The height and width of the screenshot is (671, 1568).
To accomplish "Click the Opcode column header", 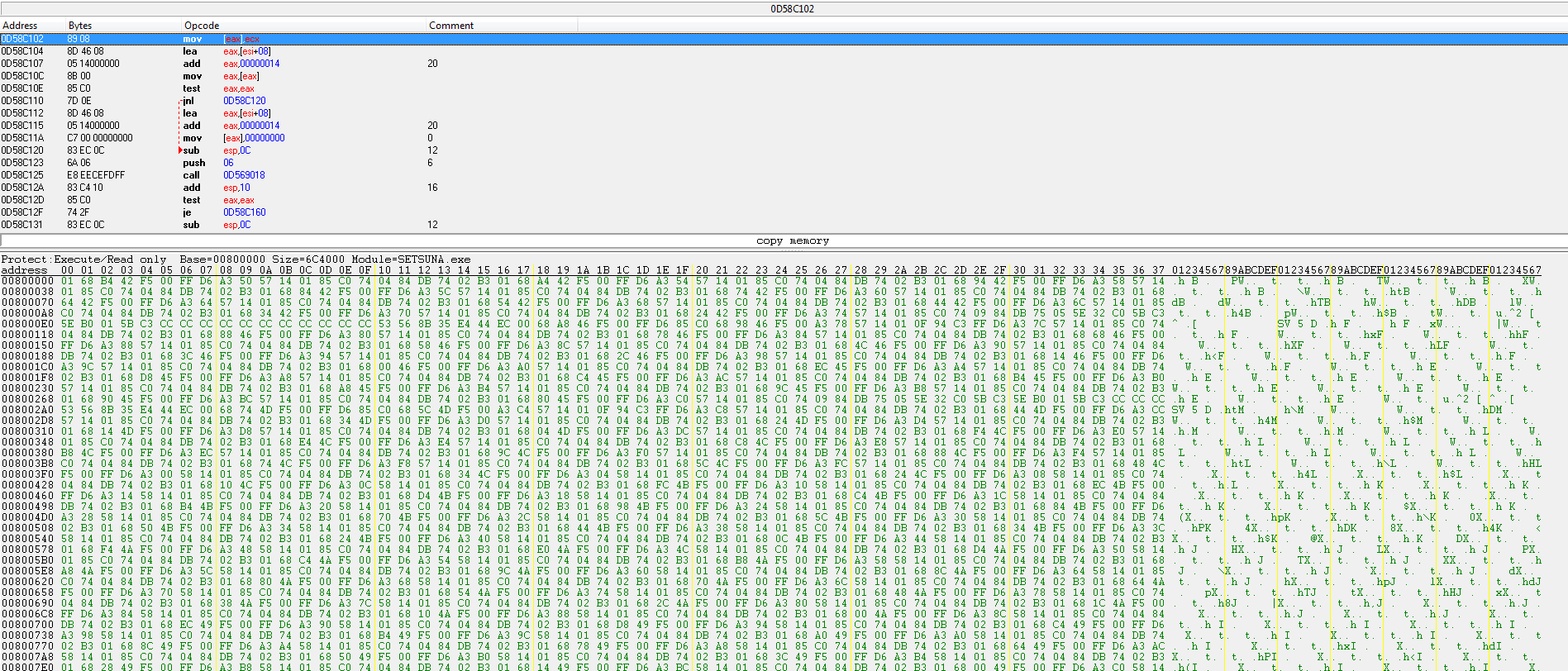I will pos(202,26).
